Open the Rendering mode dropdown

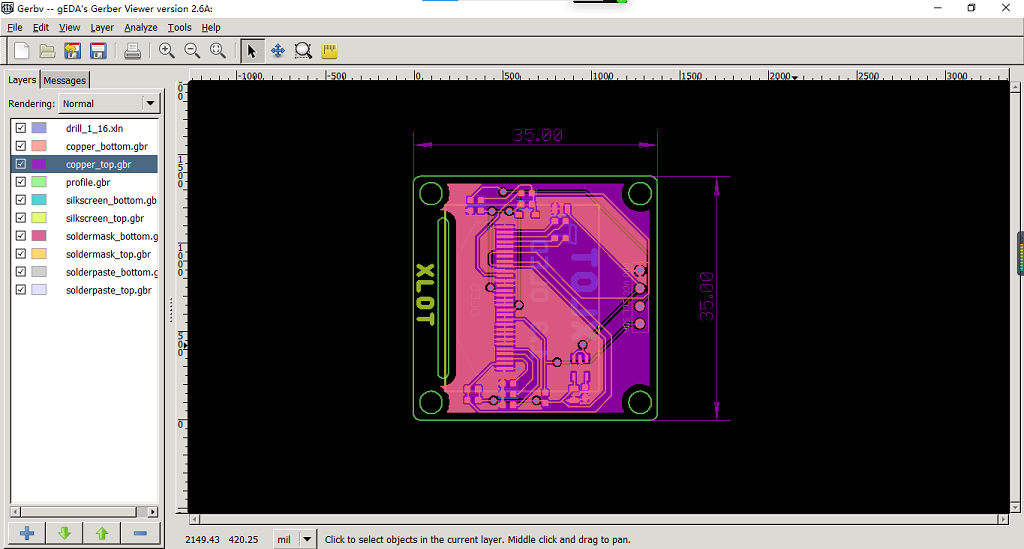pos(109,103)
